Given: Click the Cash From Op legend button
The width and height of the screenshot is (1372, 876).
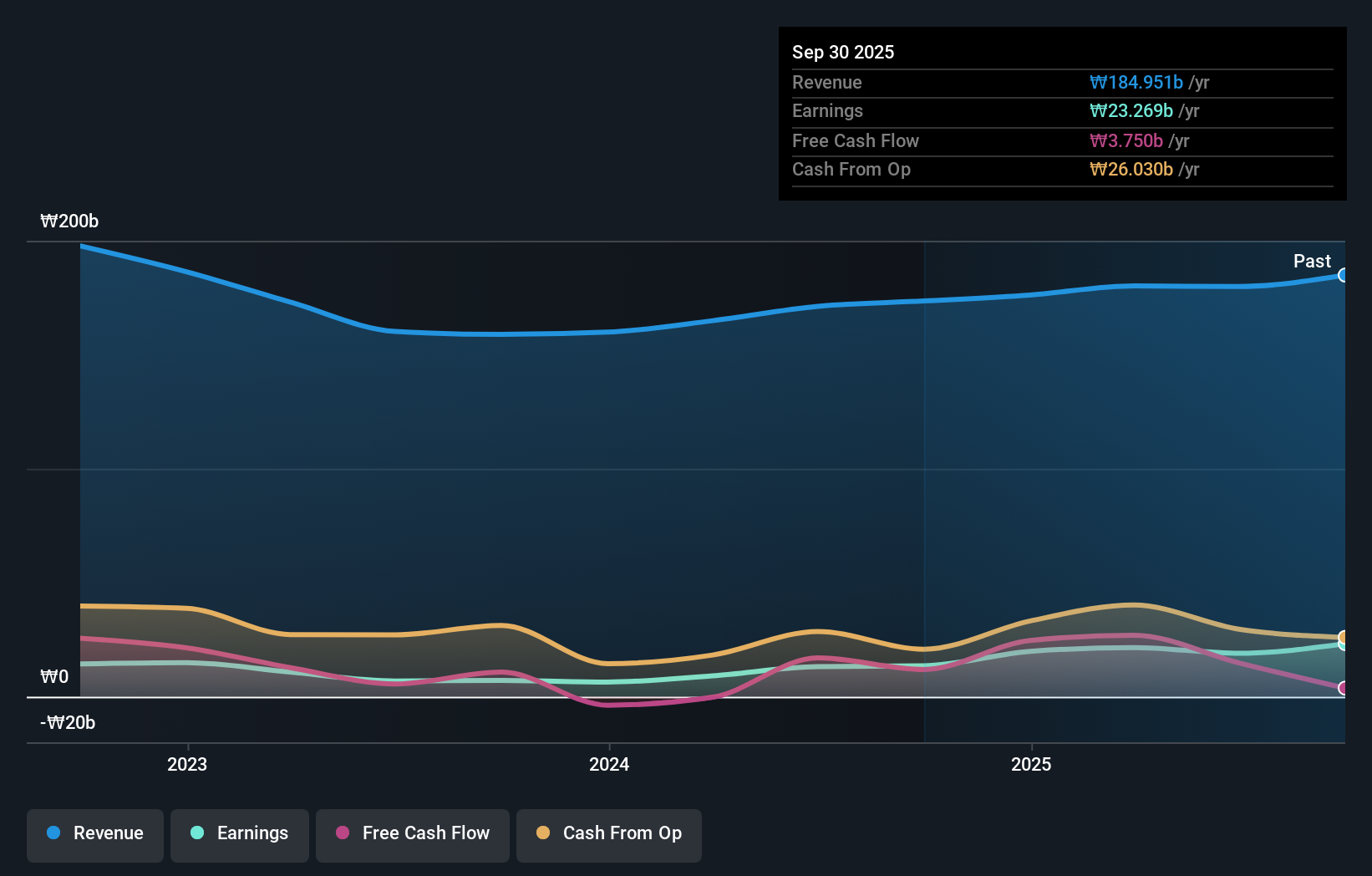Looking at the screenshot, I should pos(608,834).
